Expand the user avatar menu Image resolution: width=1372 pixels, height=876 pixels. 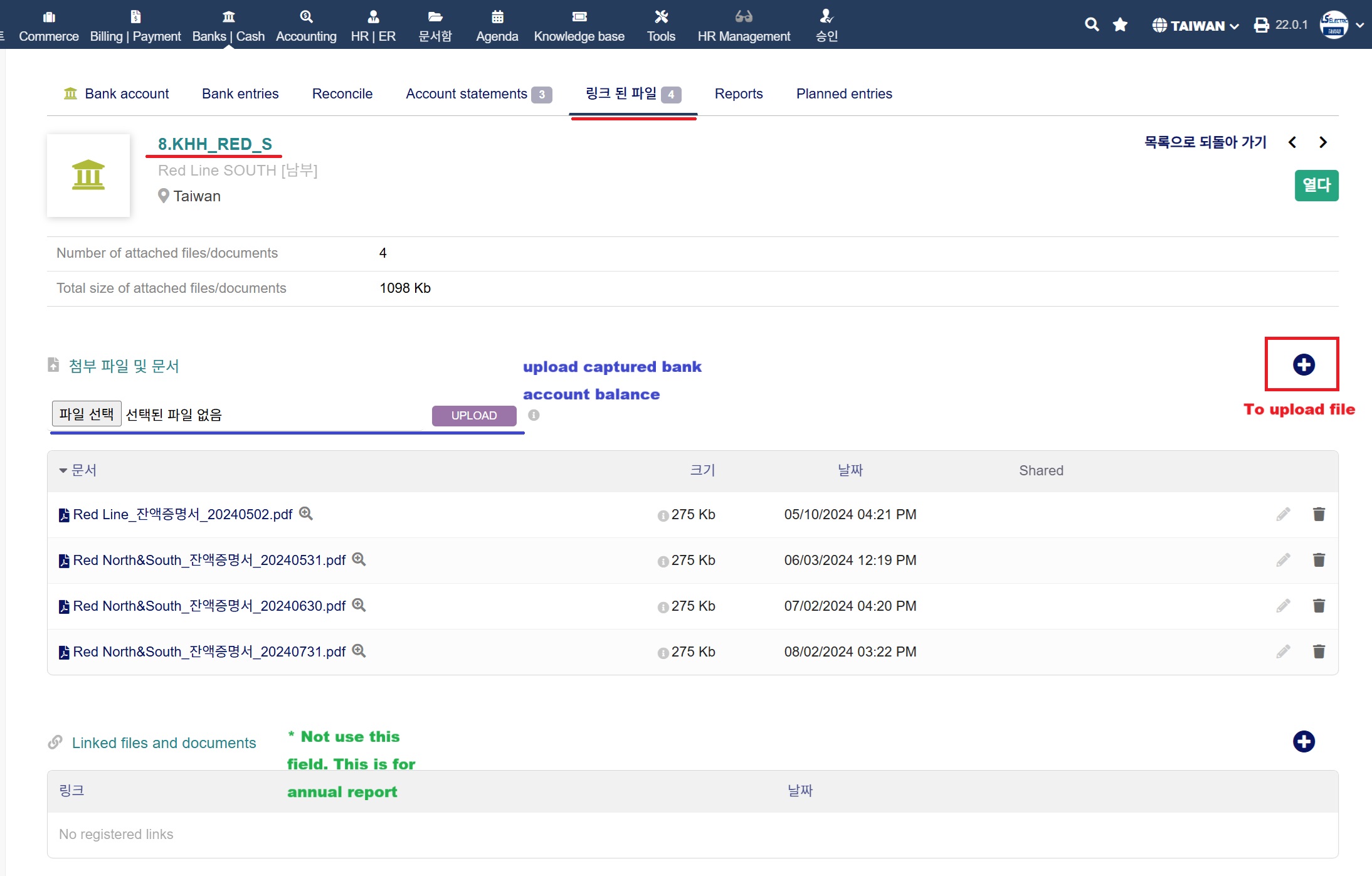coord(1341,25)
